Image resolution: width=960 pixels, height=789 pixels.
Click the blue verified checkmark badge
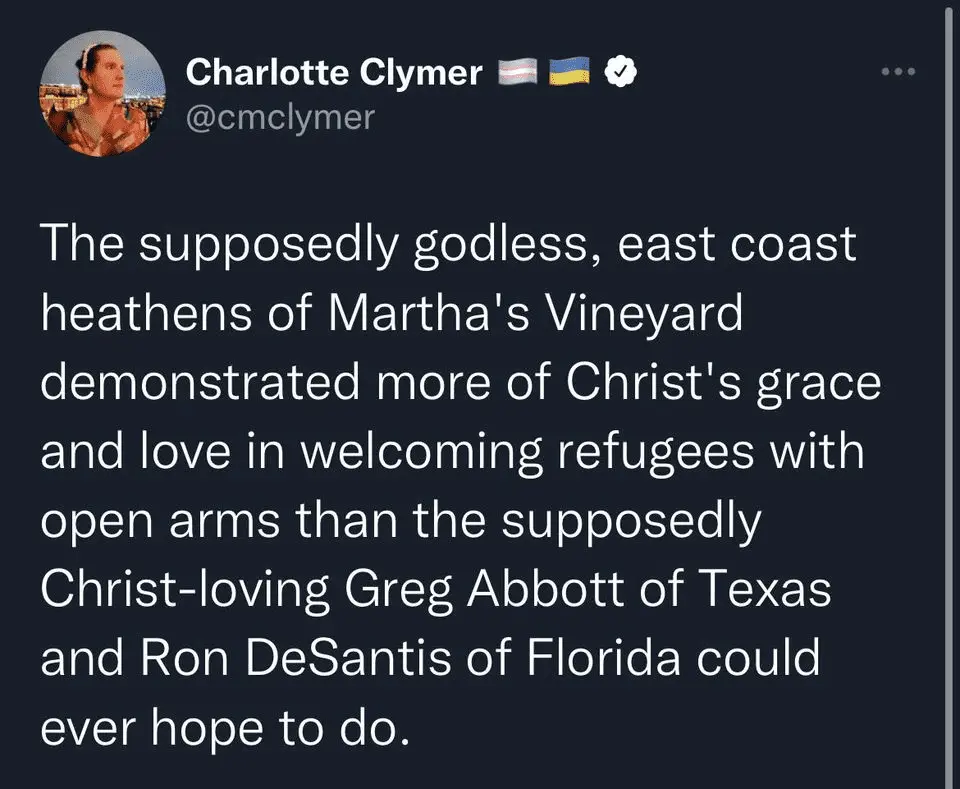point(622,72)
